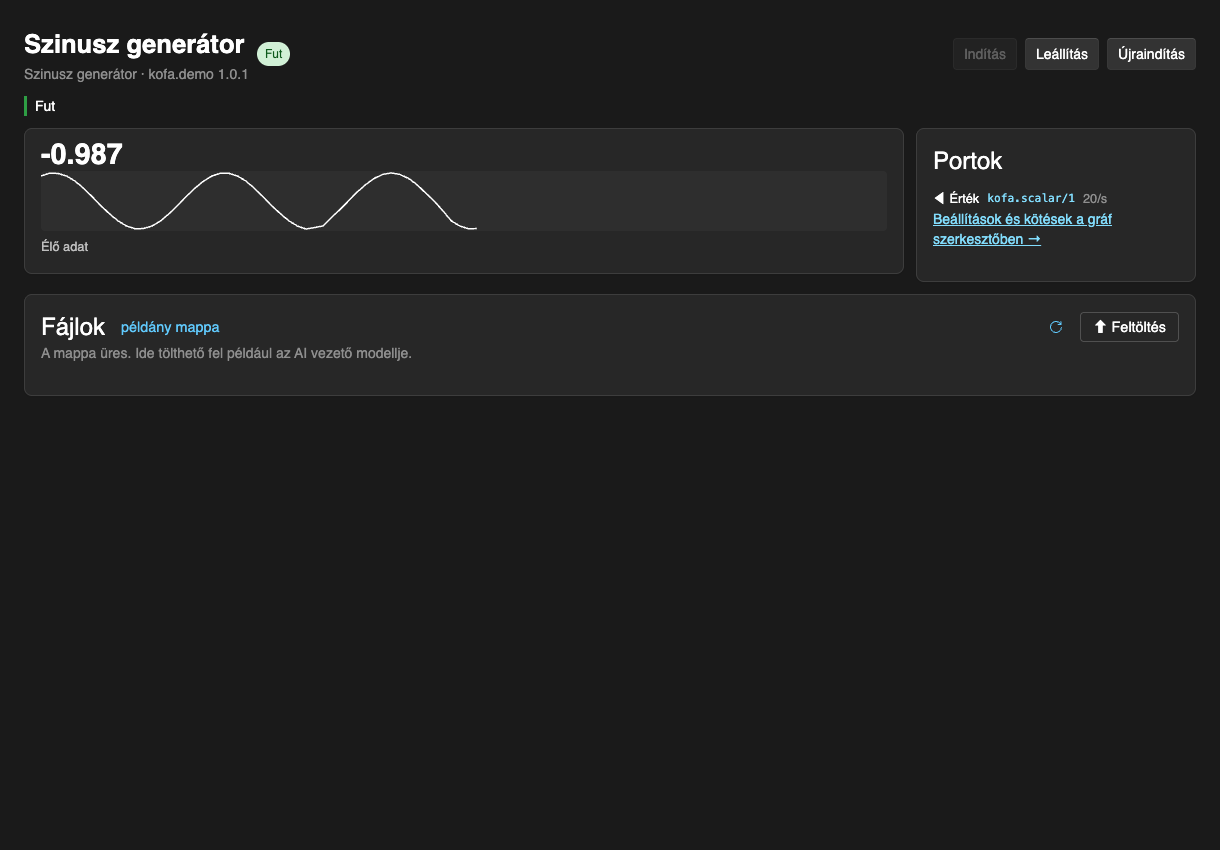Click the Szinusz generátor page title
The height and width of the screenshot is (850, 1220).
134,44
